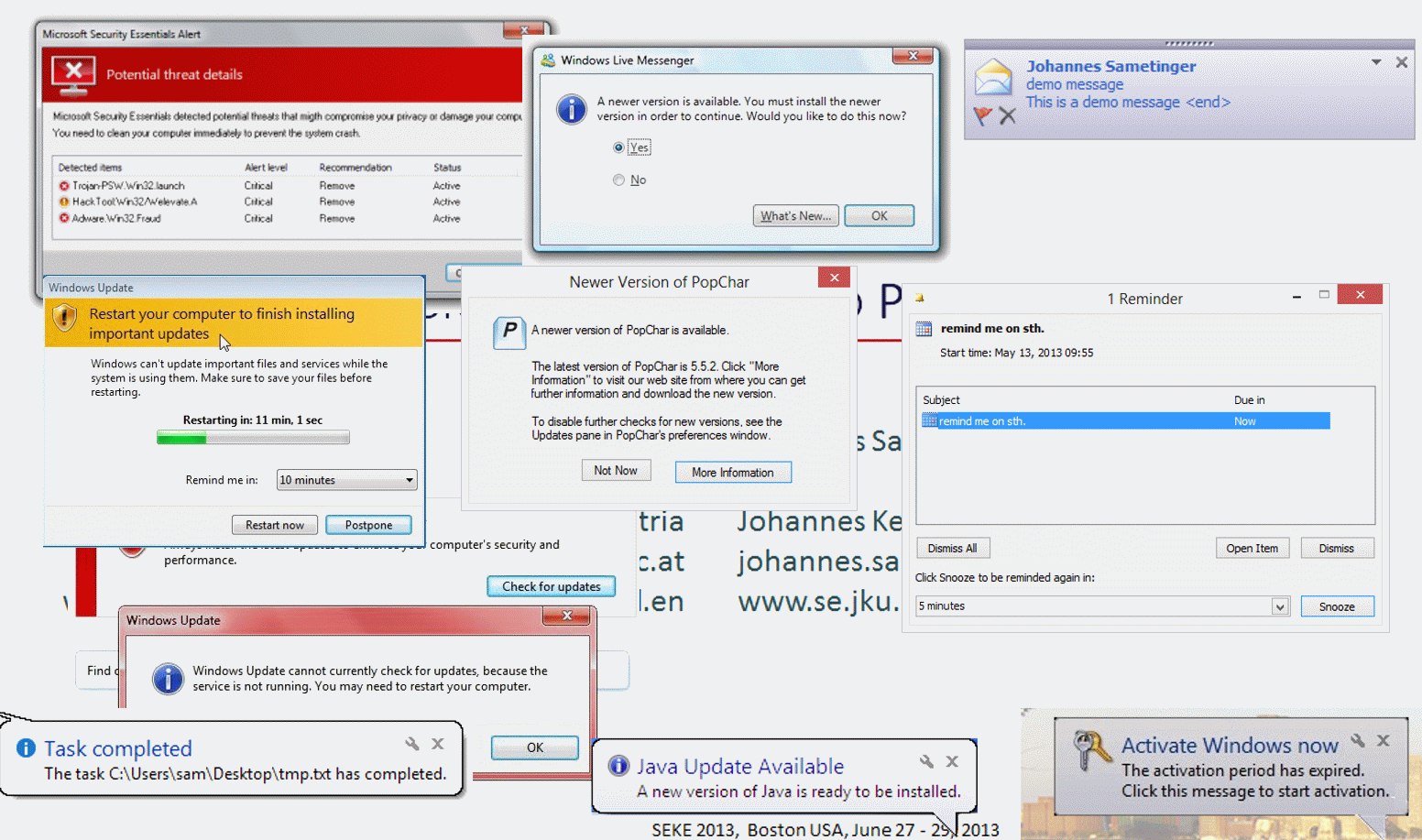This screenshot has height=840, width=1422.
Task: Snooze the reminder
Action: pos(1337,606)
